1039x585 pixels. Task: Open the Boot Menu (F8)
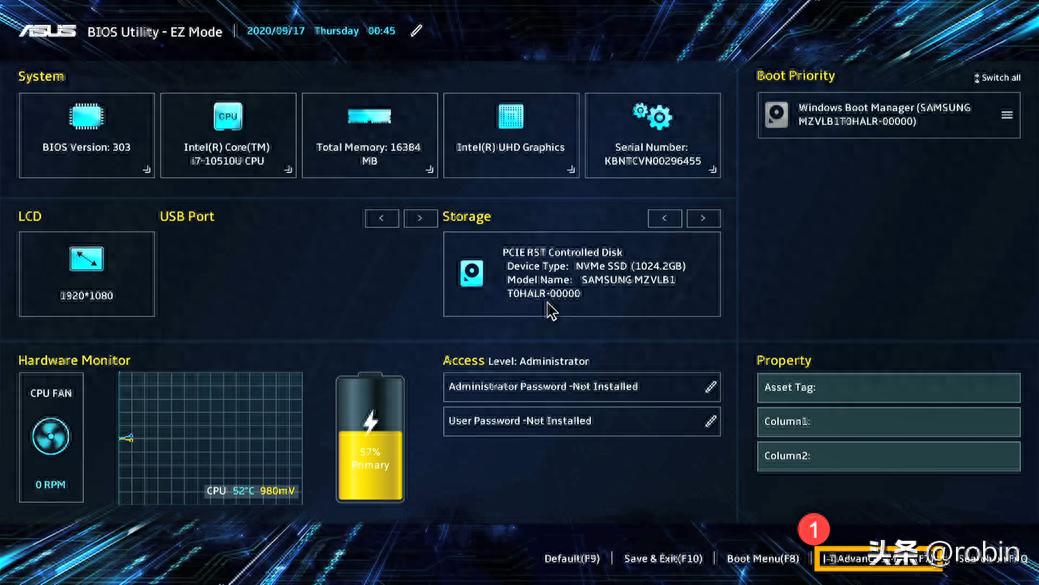click(762, 559)
